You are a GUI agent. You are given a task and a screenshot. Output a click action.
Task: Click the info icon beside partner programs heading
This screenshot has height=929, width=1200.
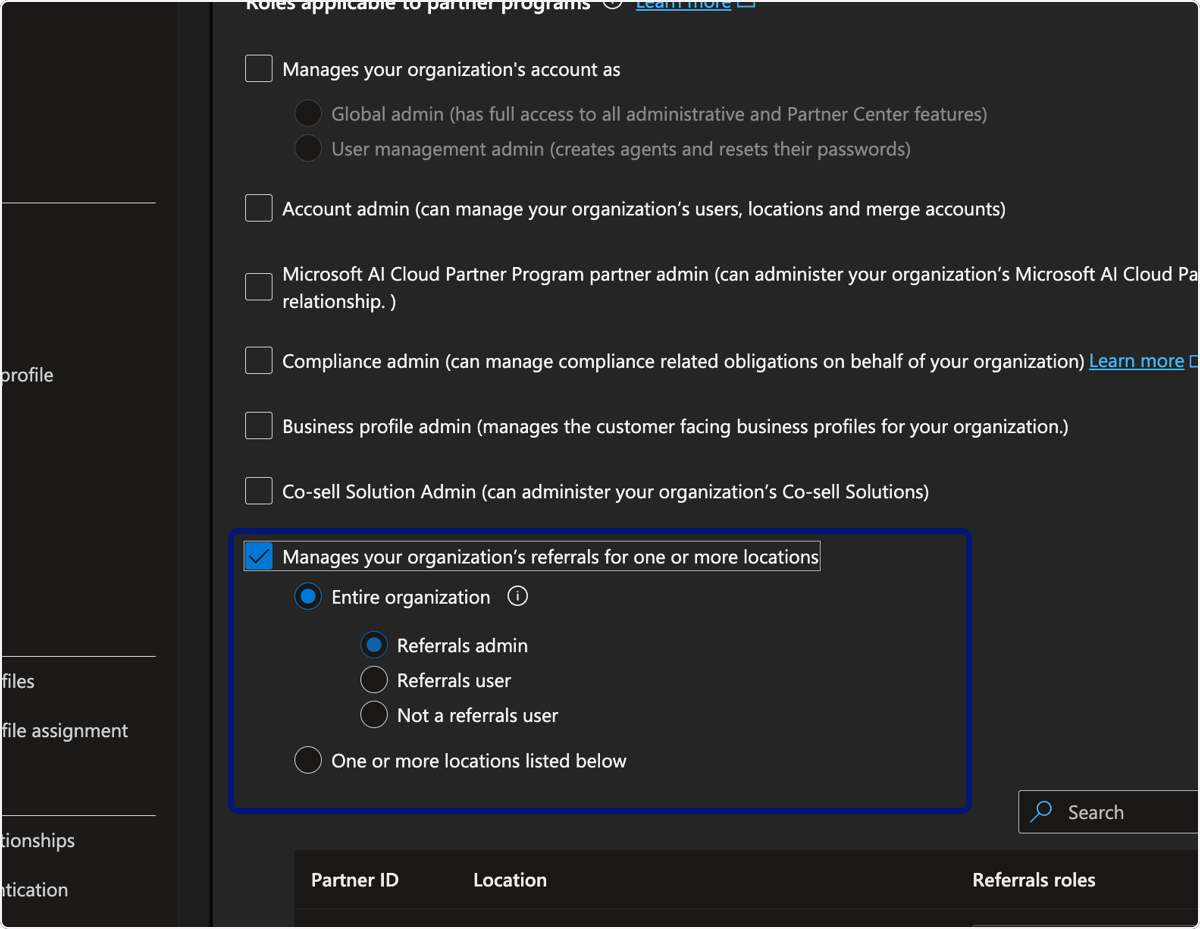613,3
